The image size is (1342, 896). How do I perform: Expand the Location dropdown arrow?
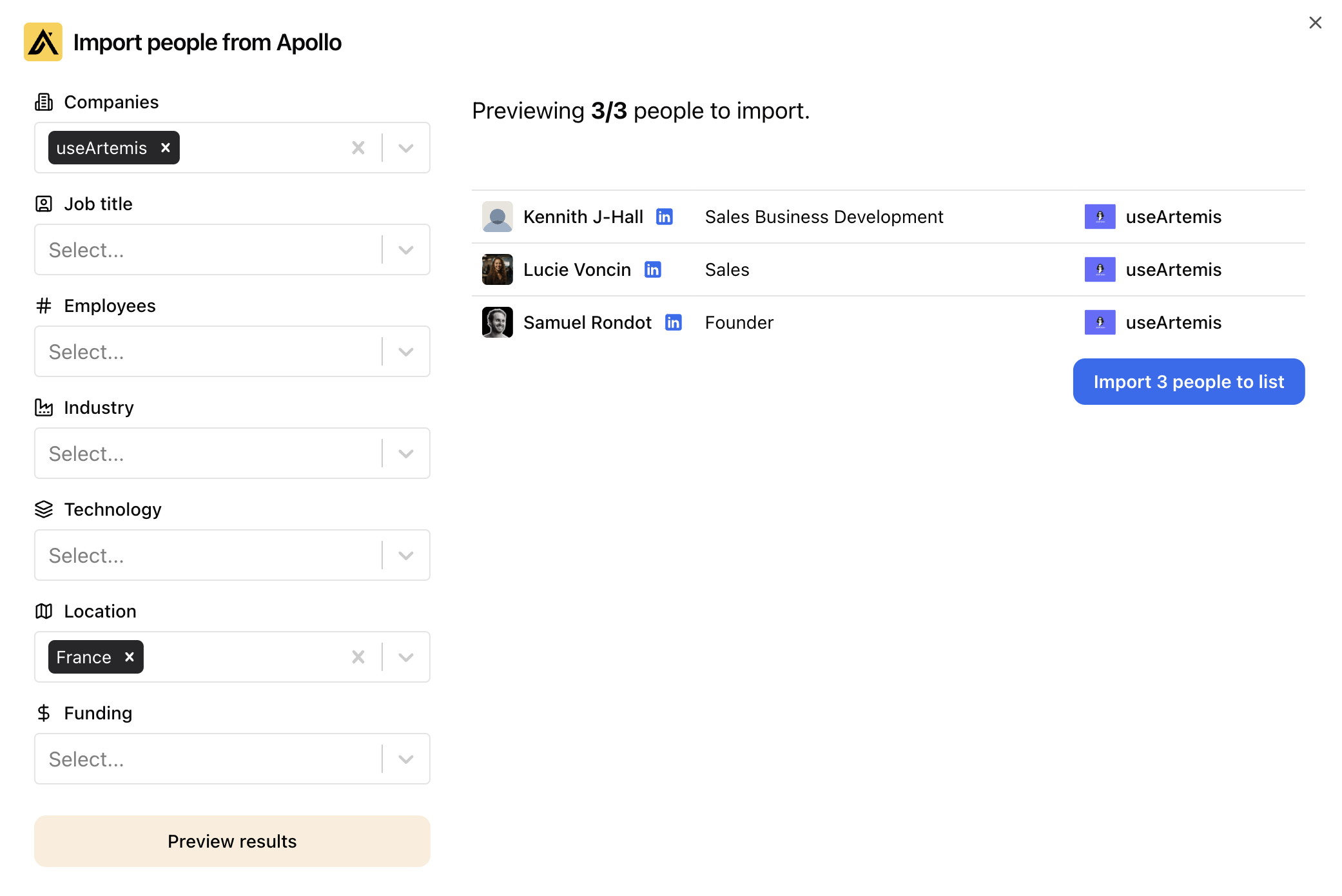click(406, 657)
